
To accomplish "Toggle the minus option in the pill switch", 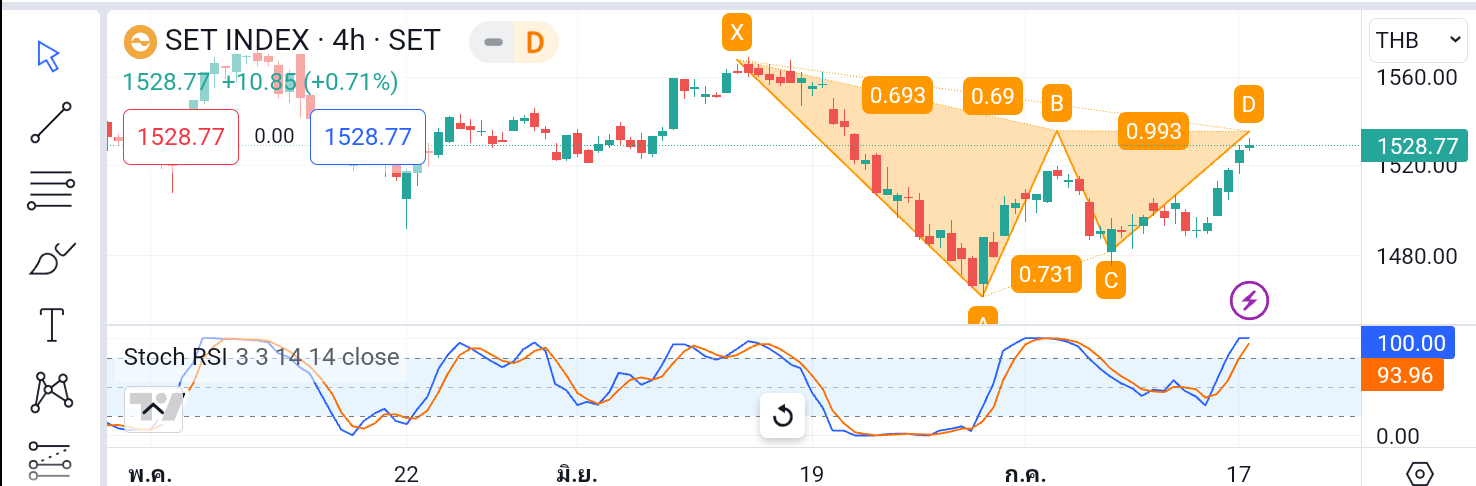I will point(492,42).
